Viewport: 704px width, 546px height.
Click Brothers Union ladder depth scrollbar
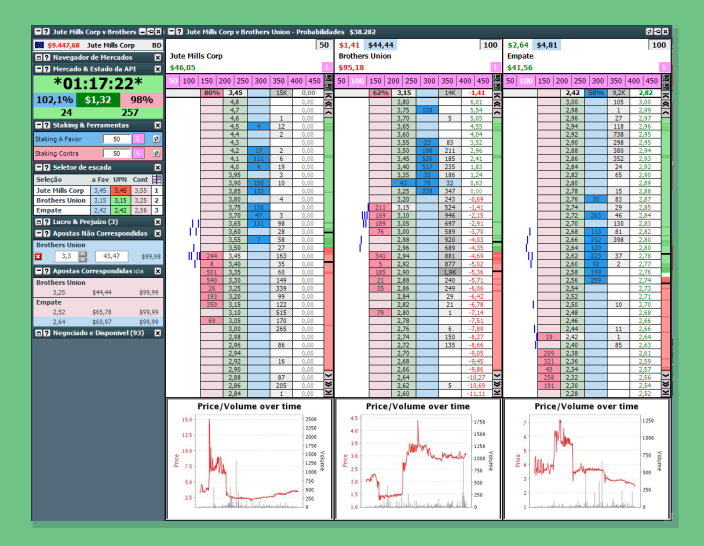tap(497, 245)
